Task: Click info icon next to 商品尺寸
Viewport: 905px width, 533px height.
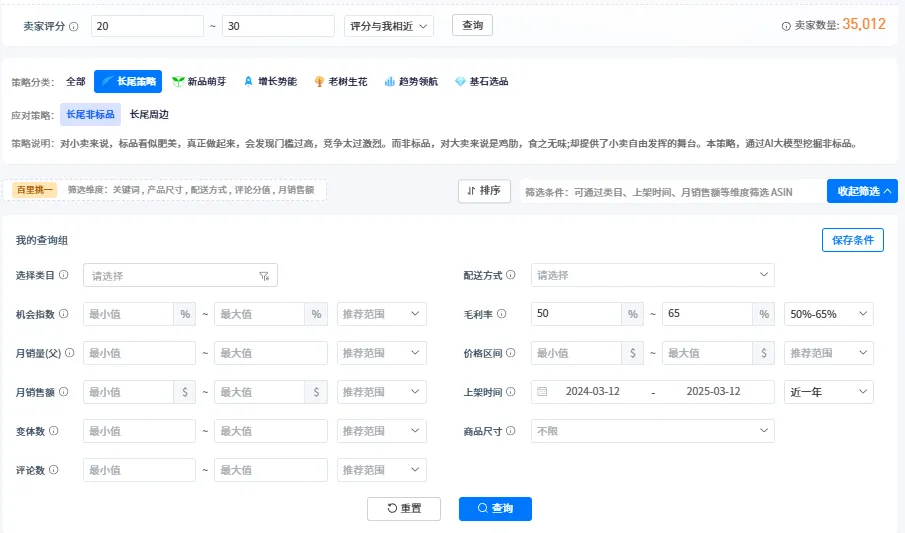Action: [x=510, y=431]
